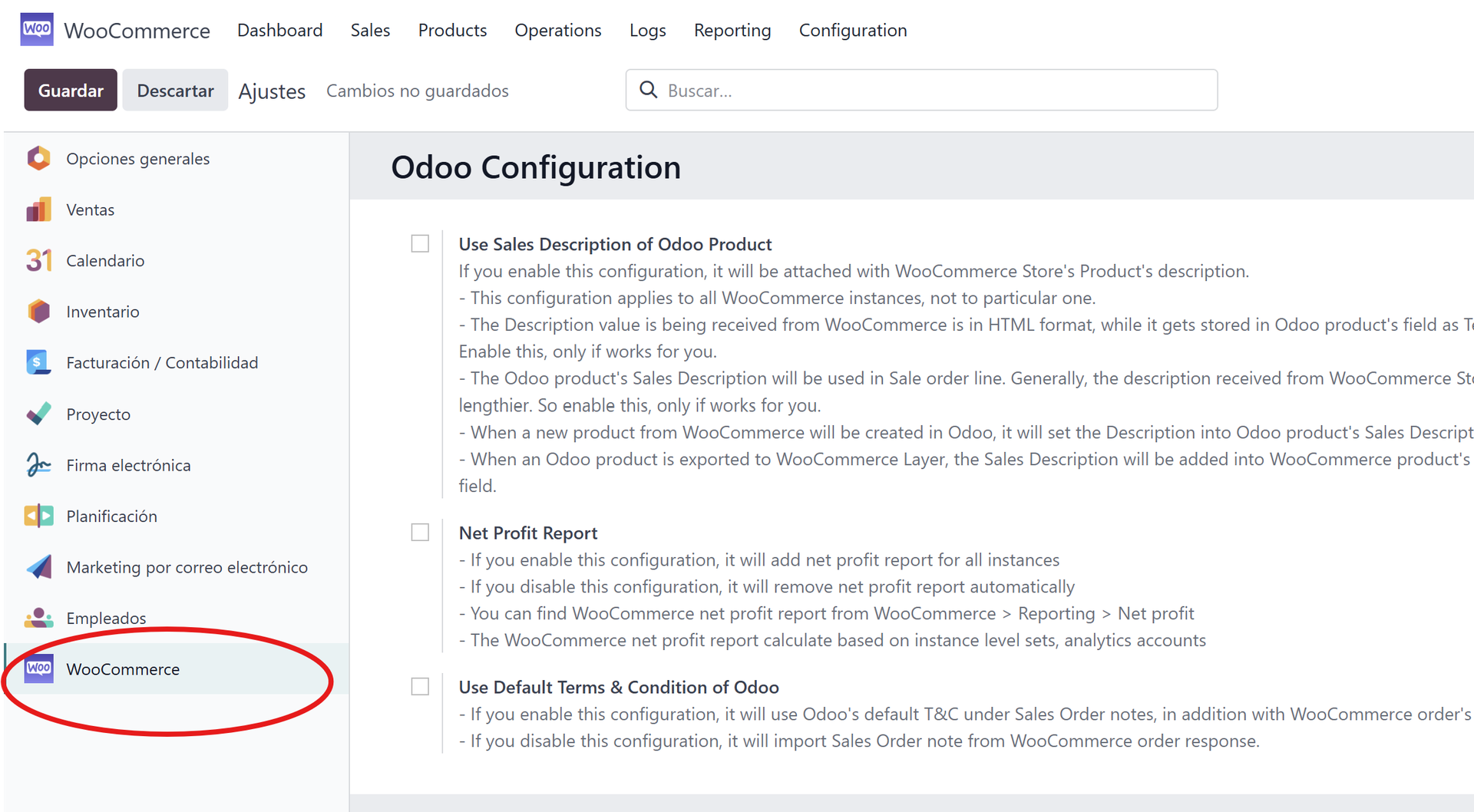
Task: Click 'Use Sales Description of Odoo Product' label
Action: pyautogui.click(x=615, y=244)
